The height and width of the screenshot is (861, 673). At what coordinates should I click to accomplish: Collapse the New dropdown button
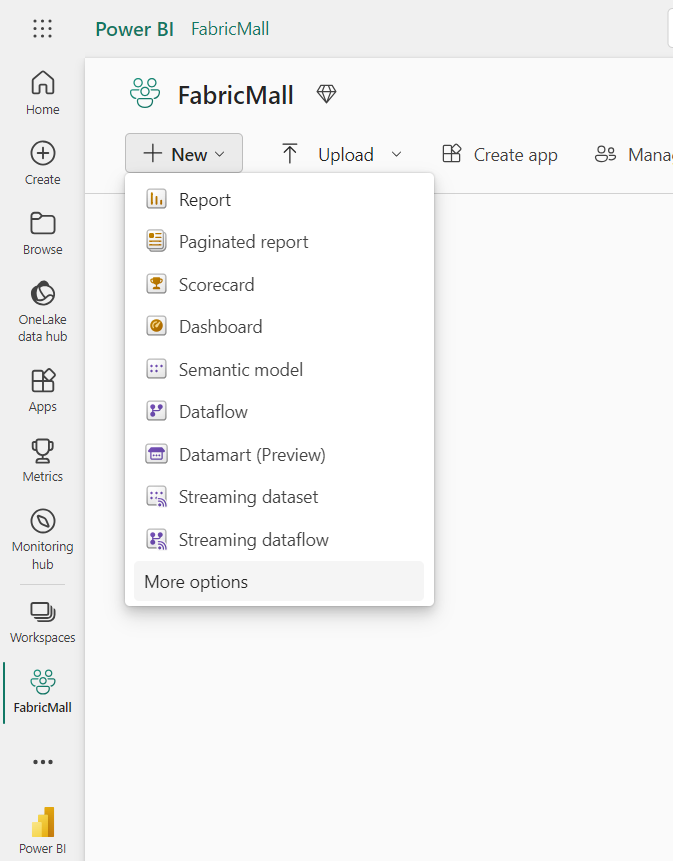tap(184, 153)
